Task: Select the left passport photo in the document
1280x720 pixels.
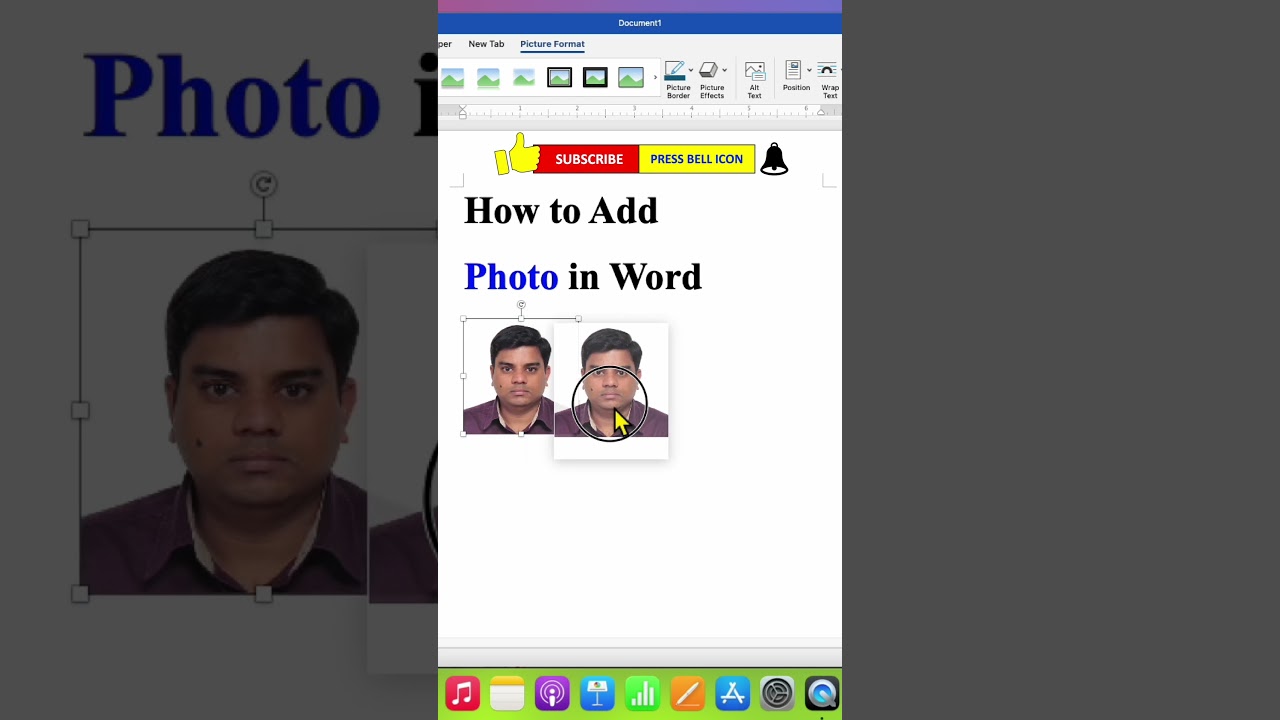Action: (x=508, y=377)
